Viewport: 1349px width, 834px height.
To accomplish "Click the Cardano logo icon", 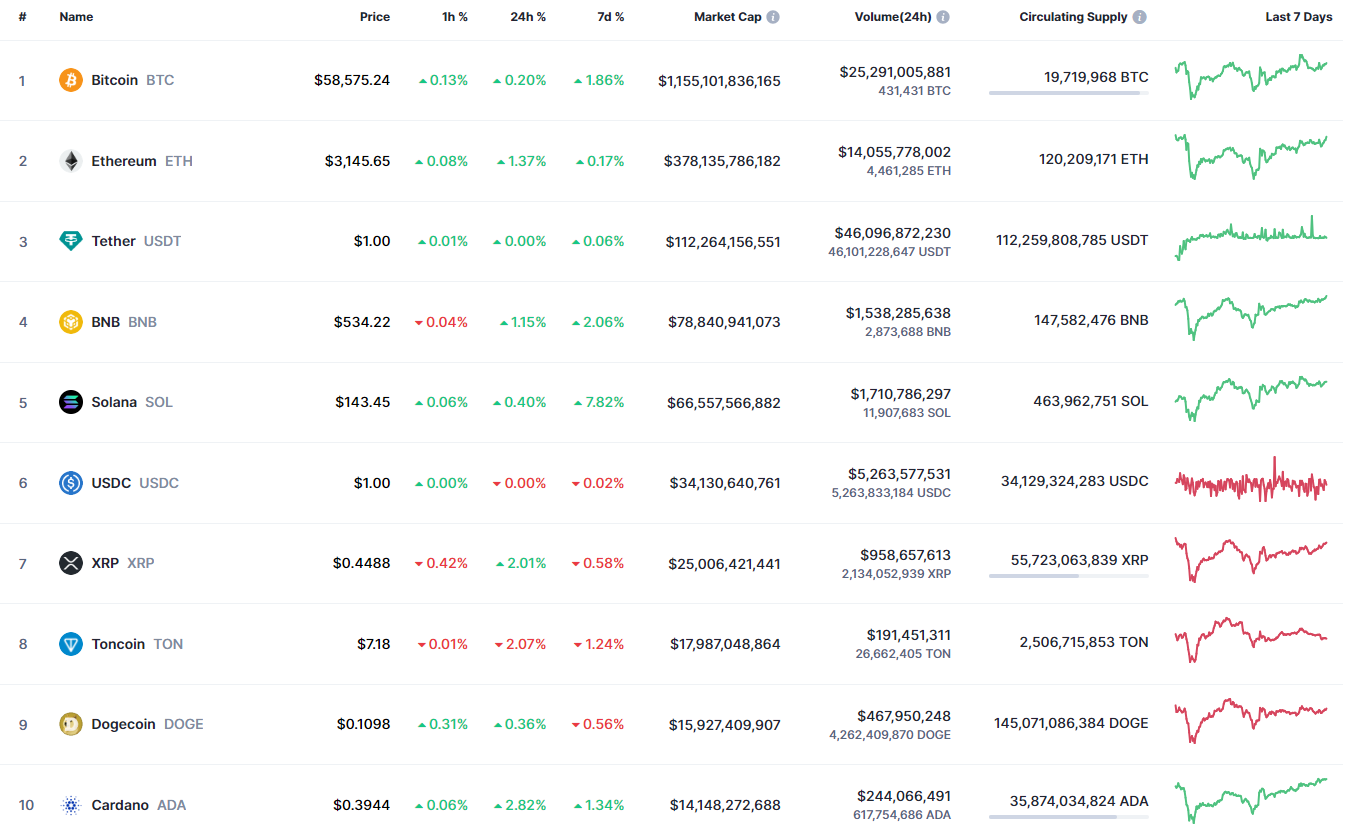I will (71, 805).
